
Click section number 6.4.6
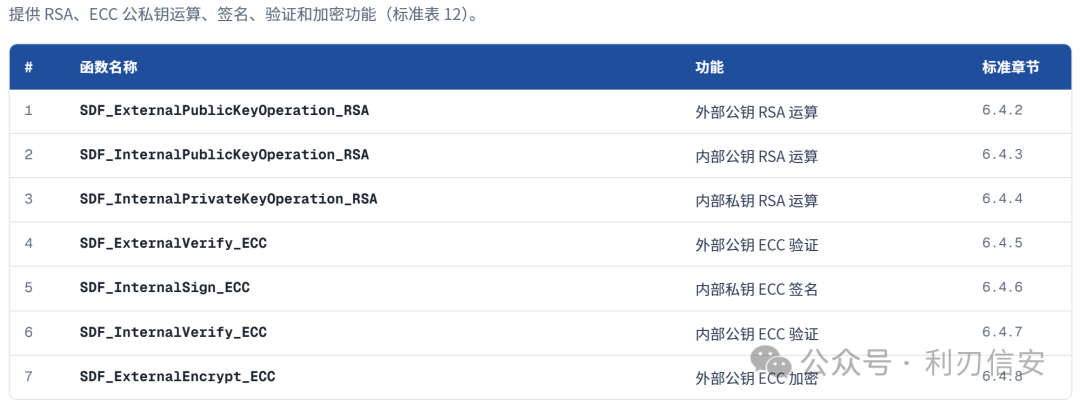(1002, 287)
